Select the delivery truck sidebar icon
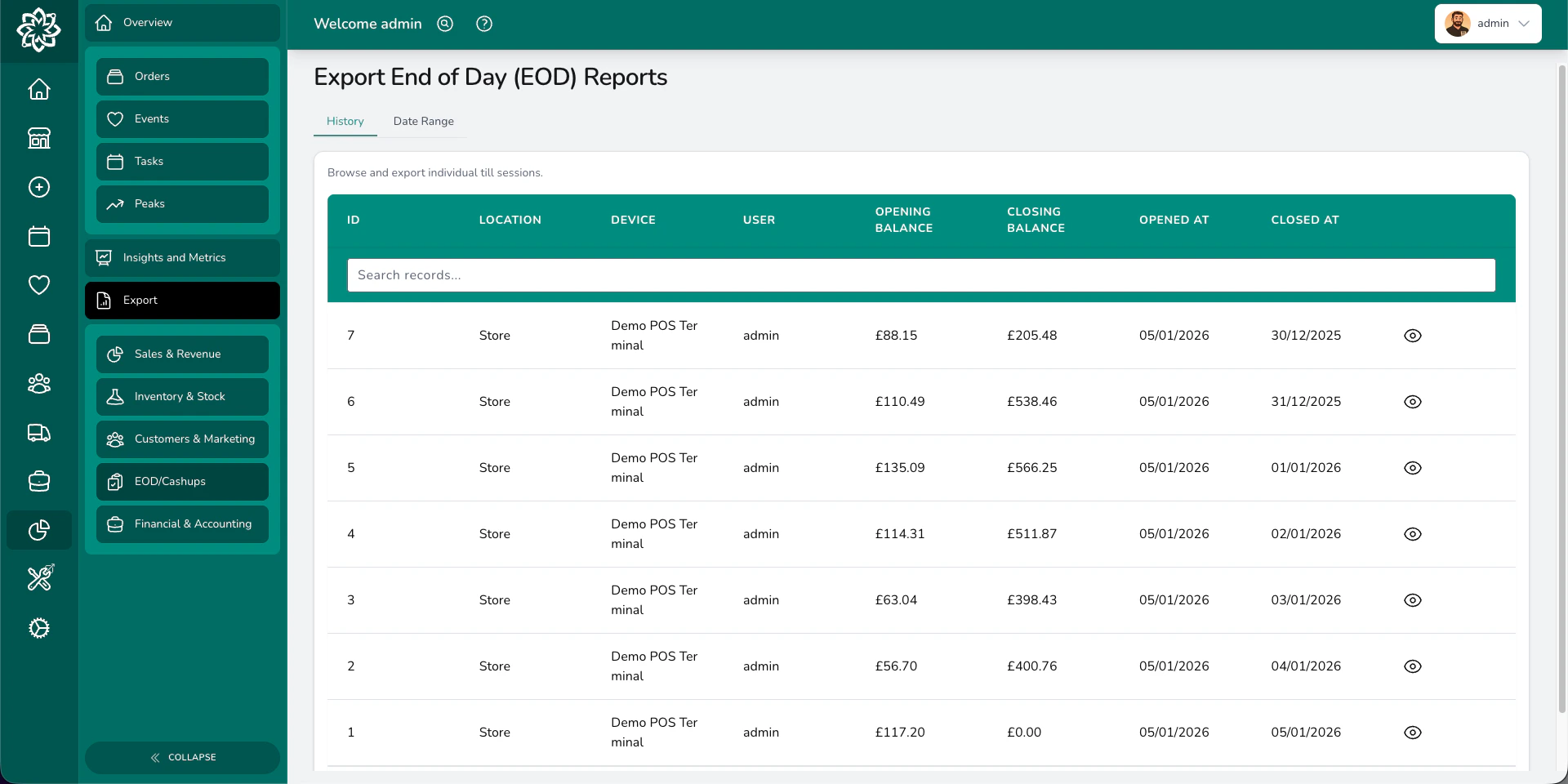 tap(38, 433)
